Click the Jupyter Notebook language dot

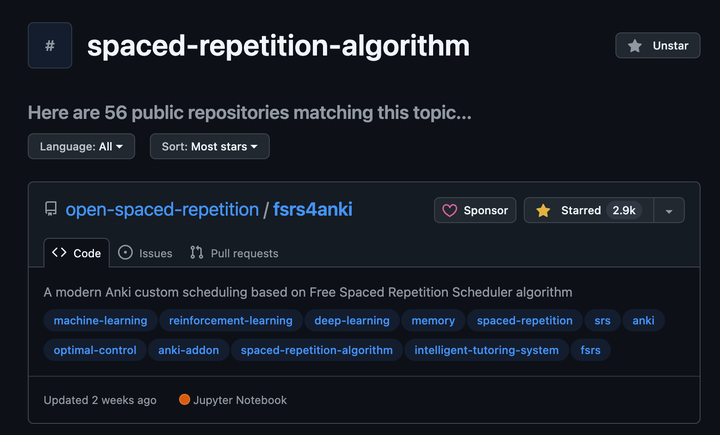(x=185, y=400)
